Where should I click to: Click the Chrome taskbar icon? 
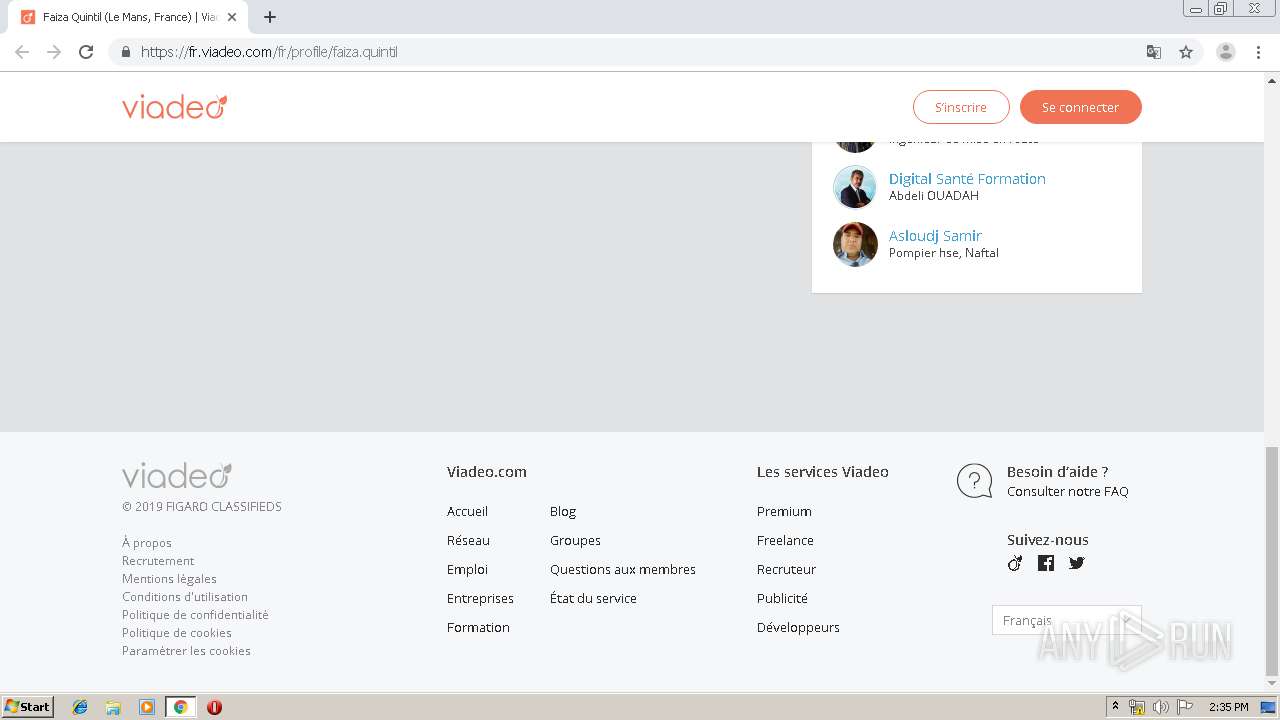[x=180, y=707]
